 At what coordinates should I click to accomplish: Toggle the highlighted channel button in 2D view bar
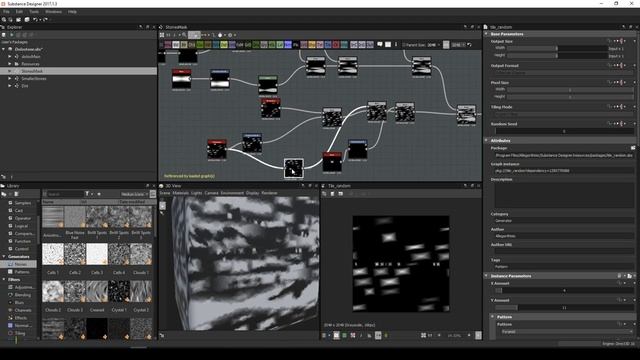pos(336,336)
